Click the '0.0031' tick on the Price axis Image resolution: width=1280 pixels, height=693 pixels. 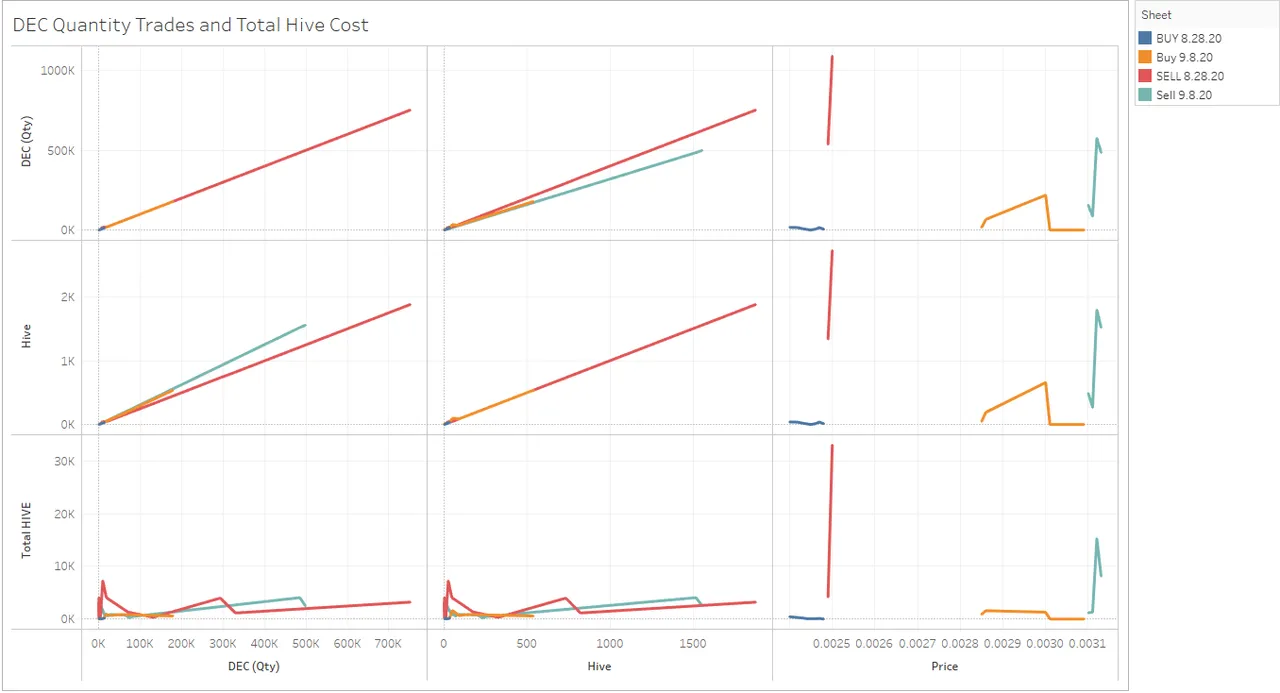(1089, 644)
